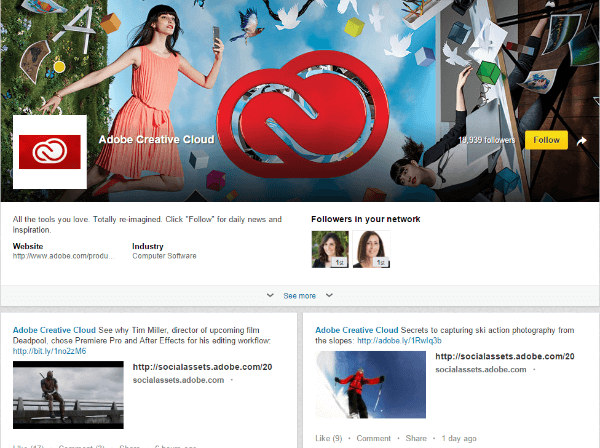This screenshot has width=600, height=448.
Task: Expand details with See more
Action: point(300,296)
